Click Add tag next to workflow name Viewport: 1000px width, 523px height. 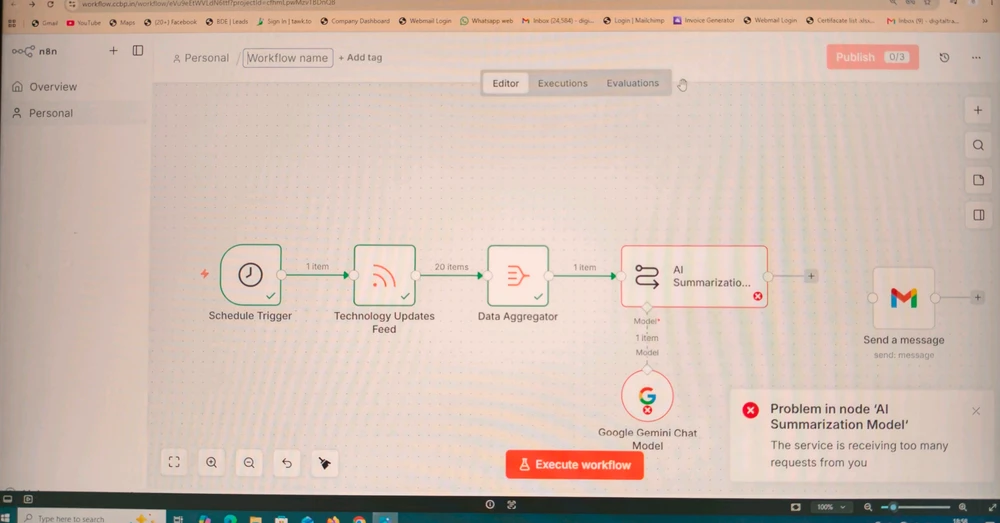360,57
